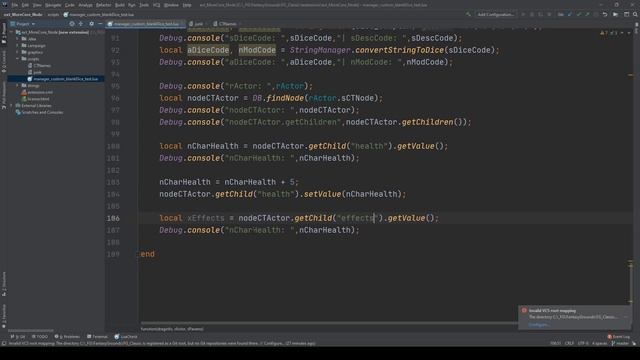
Task: Click UTF-8 encoding in status bar
Action: 583,343
